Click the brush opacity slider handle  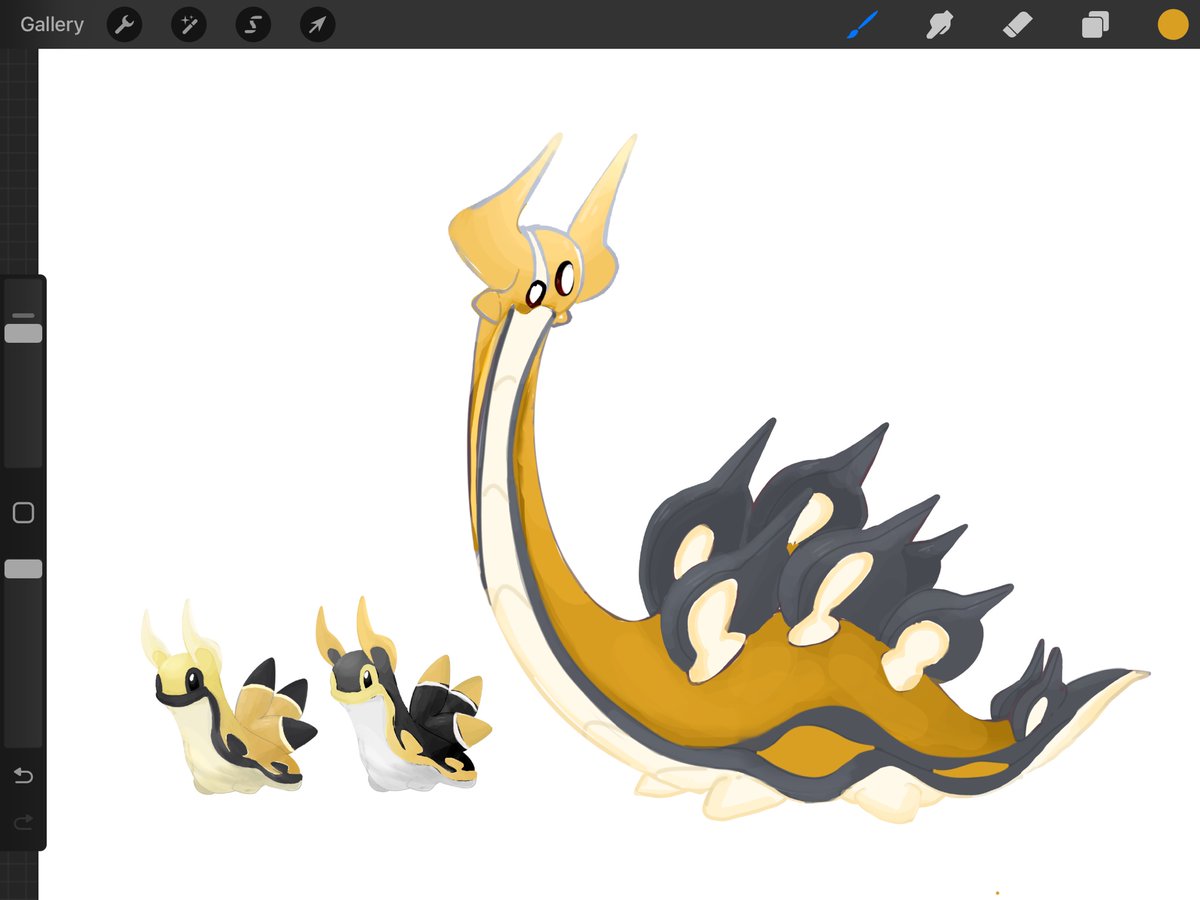23,569
